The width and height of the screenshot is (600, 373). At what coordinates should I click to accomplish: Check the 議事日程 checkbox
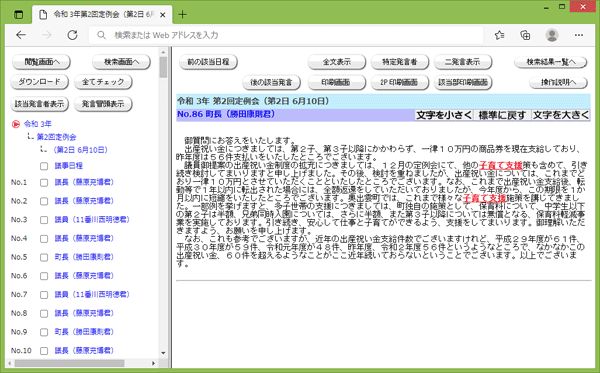(x=44, y=166)
